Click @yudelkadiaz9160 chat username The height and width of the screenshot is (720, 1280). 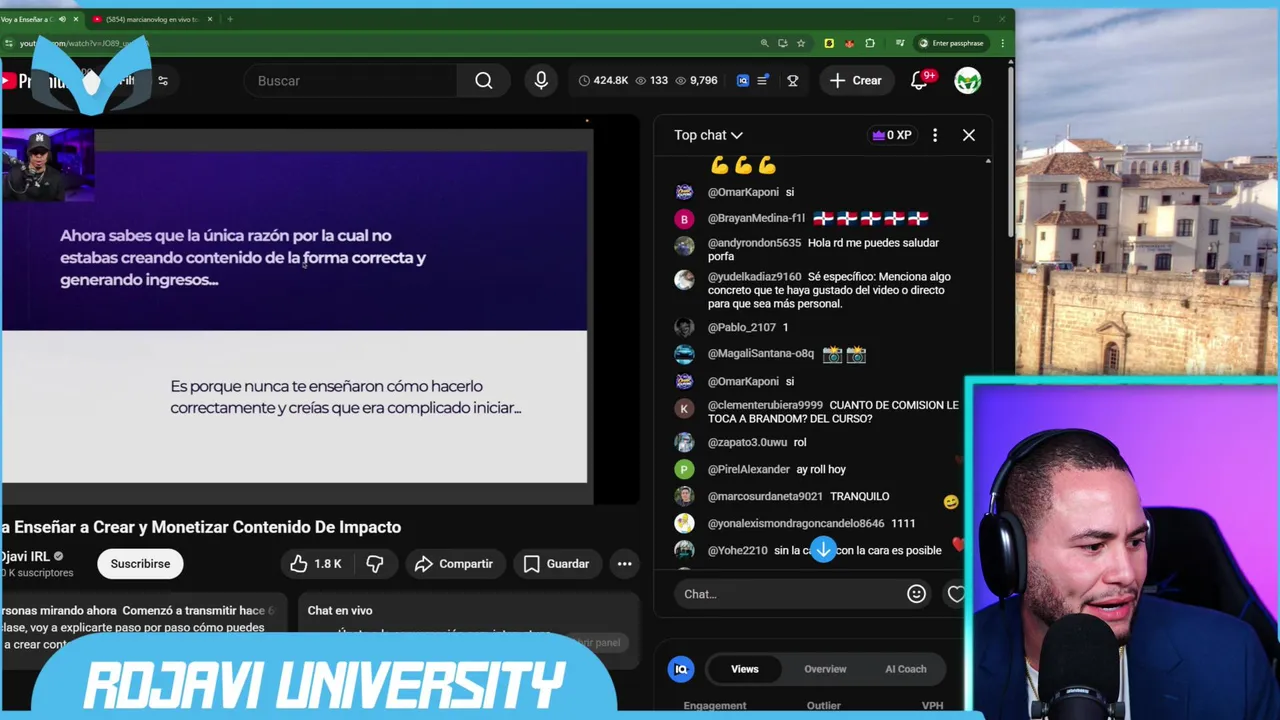[754, 277]
